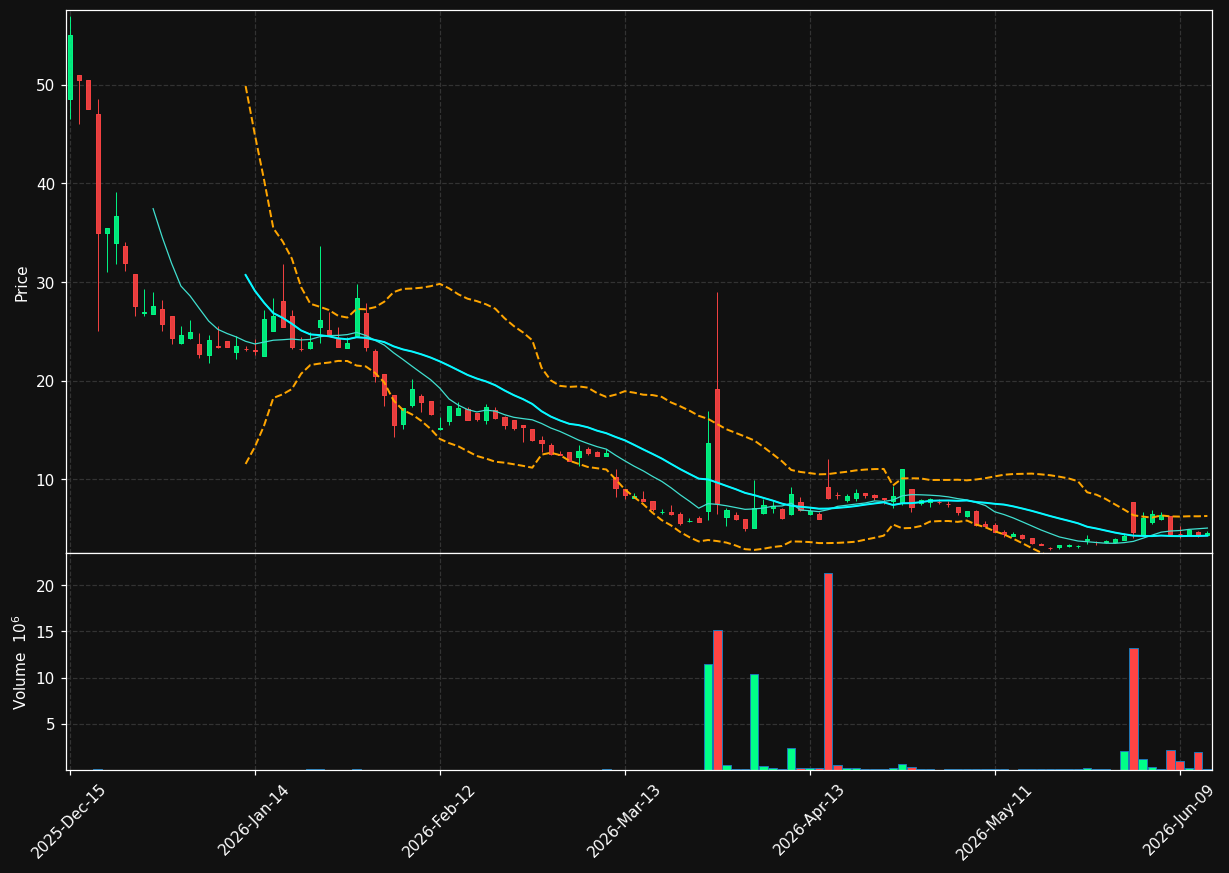Viewport: 1229px width, 873px height.
Task: Click the Volume 10^6 axis title
Action: [x=20, y=662]
